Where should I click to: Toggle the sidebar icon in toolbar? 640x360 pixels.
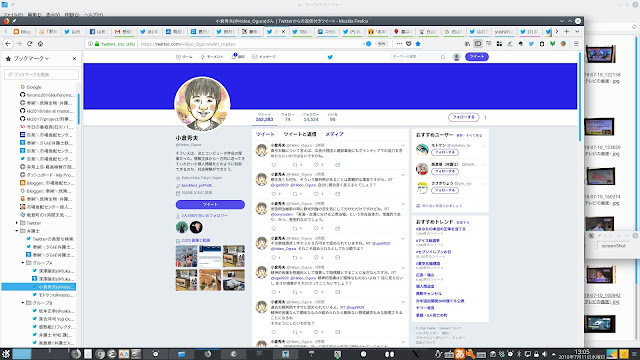tap(478, 44)
